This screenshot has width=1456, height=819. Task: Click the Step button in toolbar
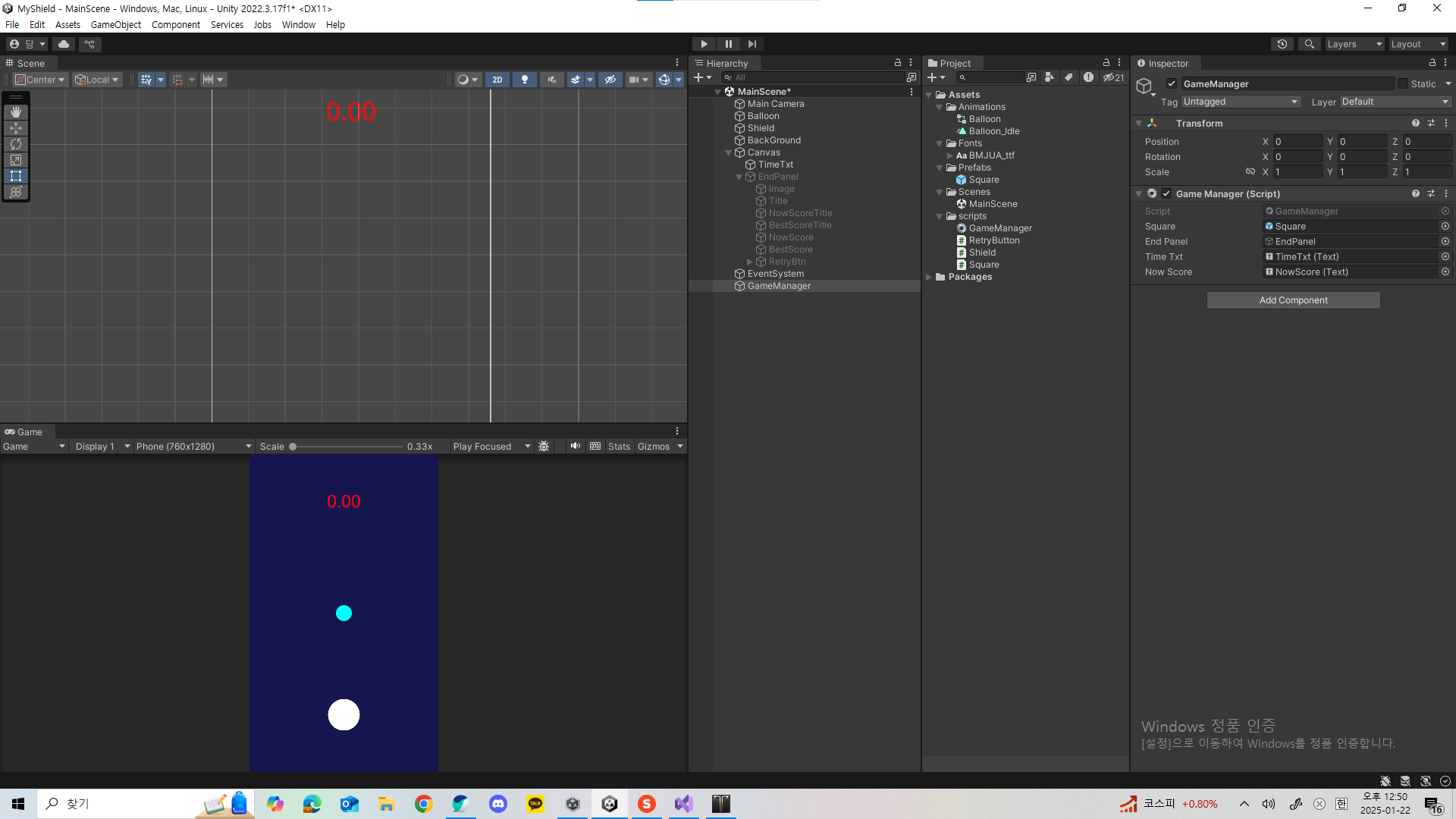click(752, 44)
